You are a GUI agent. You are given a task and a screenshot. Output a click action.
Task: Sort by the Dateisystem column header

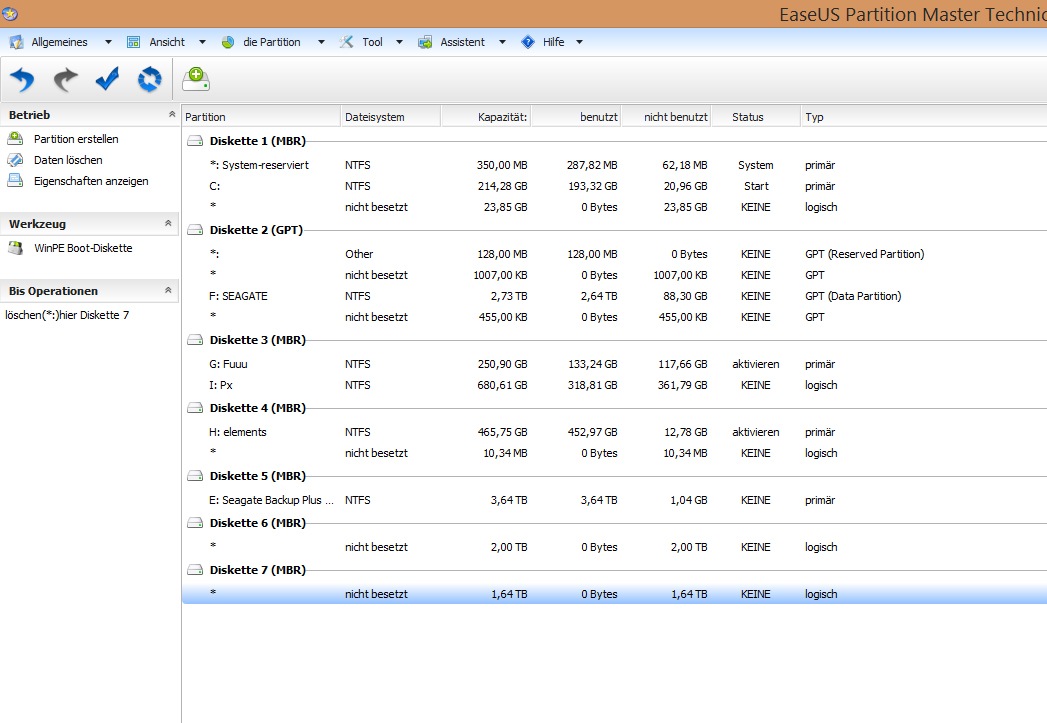pyautogui.click(x=391, y=117)
